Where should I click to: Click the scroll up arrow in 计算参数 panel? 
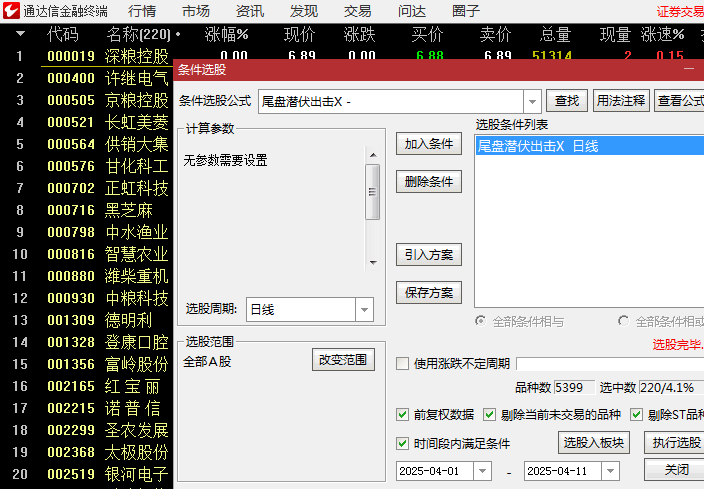pos(373,155)
